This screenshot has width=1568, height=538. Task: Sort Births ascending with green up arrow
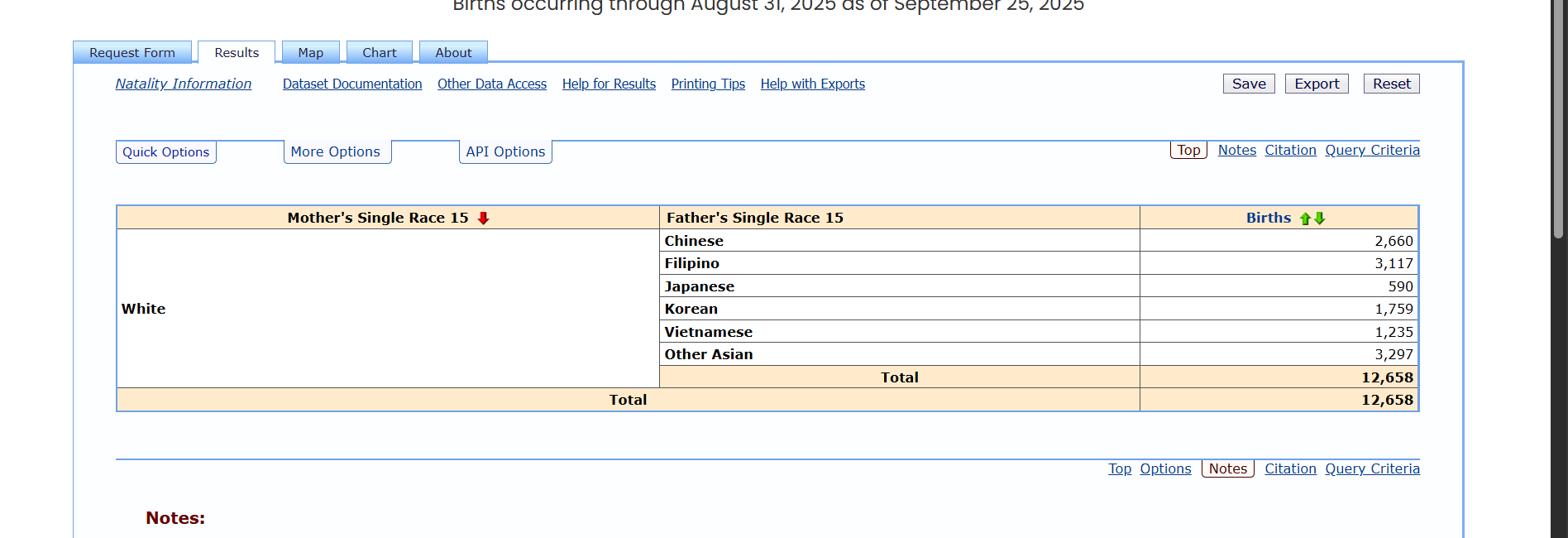(x=1305, y=219)
